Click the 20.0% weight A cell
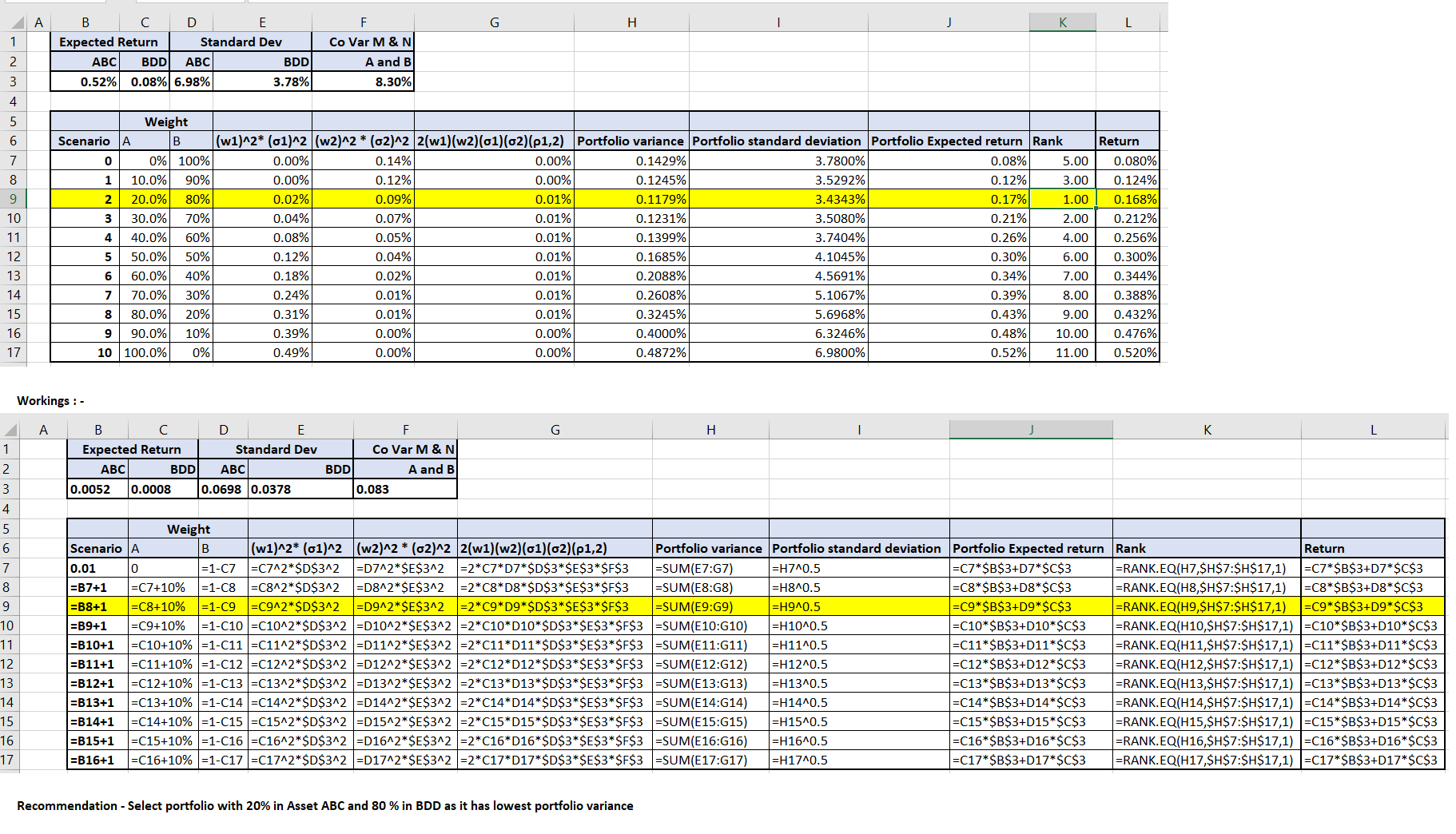The width and height of the screenshot is (1456, 834). click(x=145, y=199)
